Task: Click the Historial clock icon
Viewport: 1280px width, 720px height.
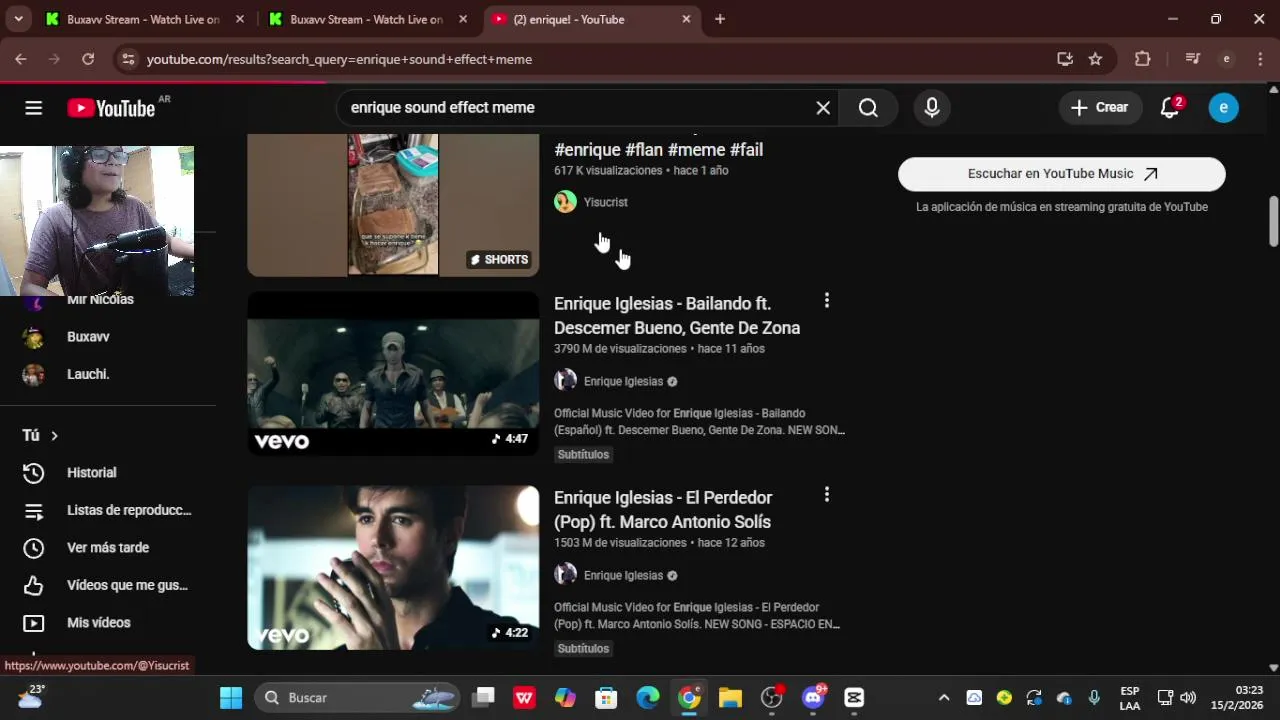Action: point(34,472)
